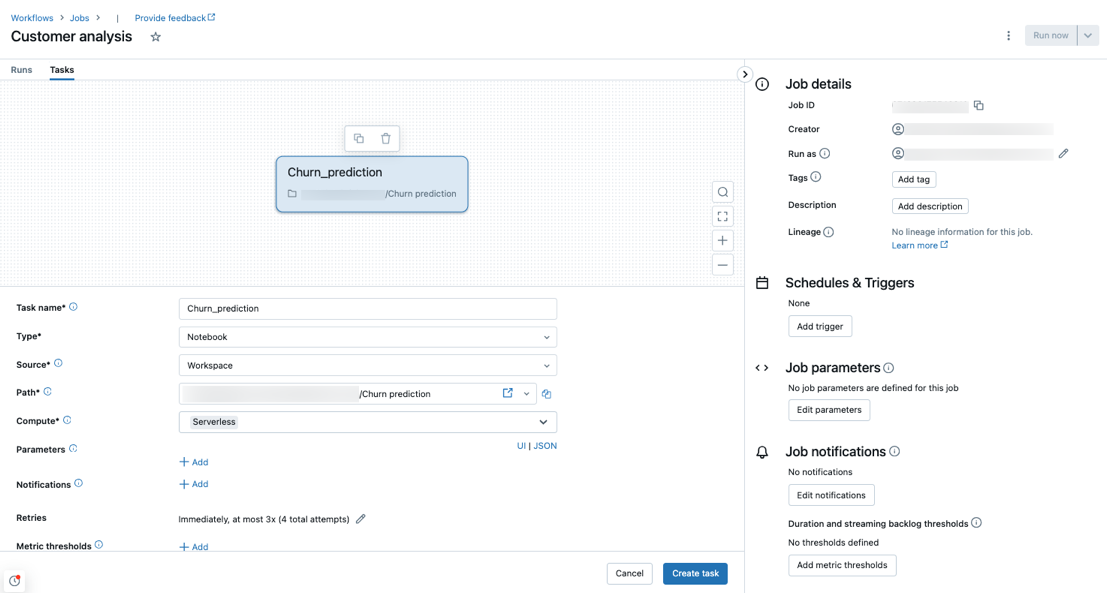Open the Run now split-button arrow

pos(1088,35)
